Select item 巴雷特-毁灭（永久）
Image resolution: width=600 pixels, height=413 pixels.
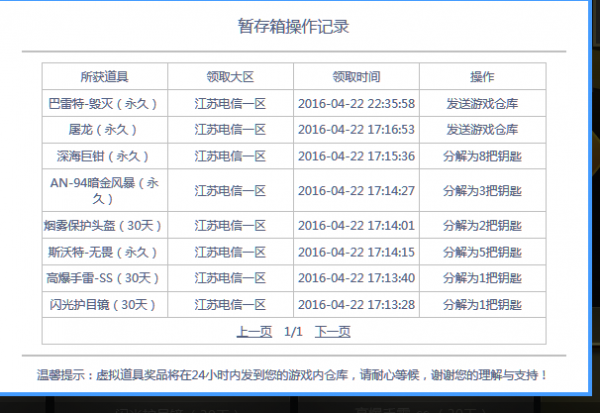click(x=103, y=104)
